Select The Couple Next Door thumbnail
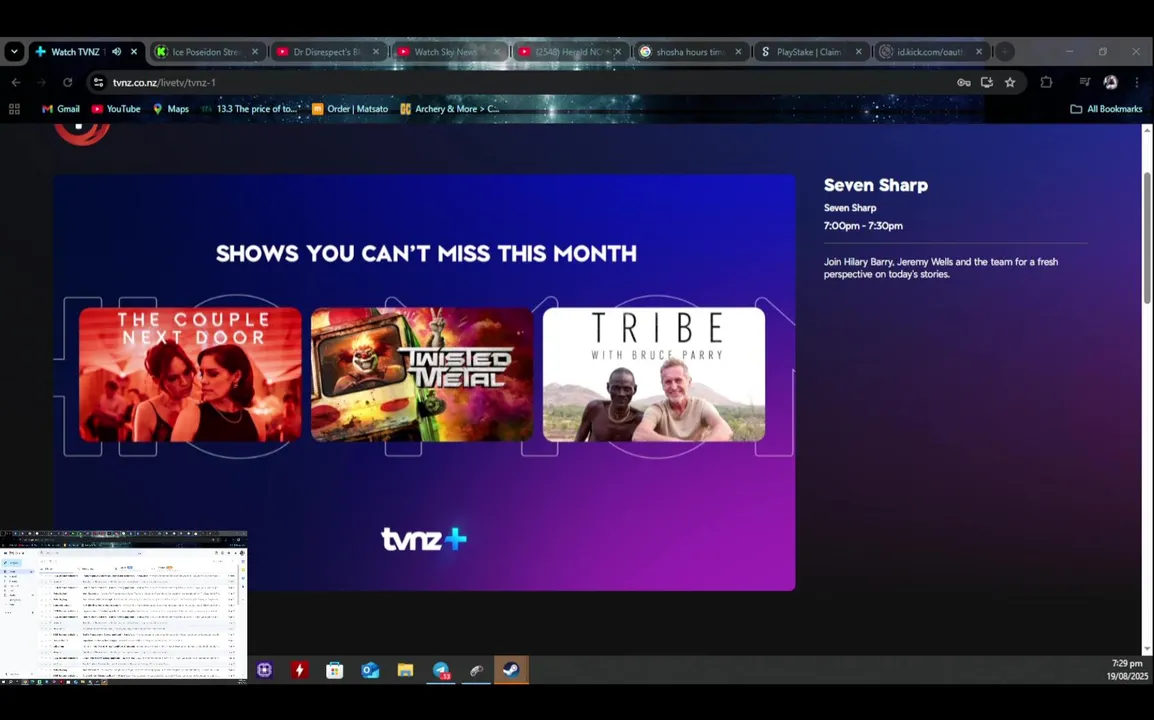Image resolution: width=1154 pixels, height=720 pixels. click(190, 375)
